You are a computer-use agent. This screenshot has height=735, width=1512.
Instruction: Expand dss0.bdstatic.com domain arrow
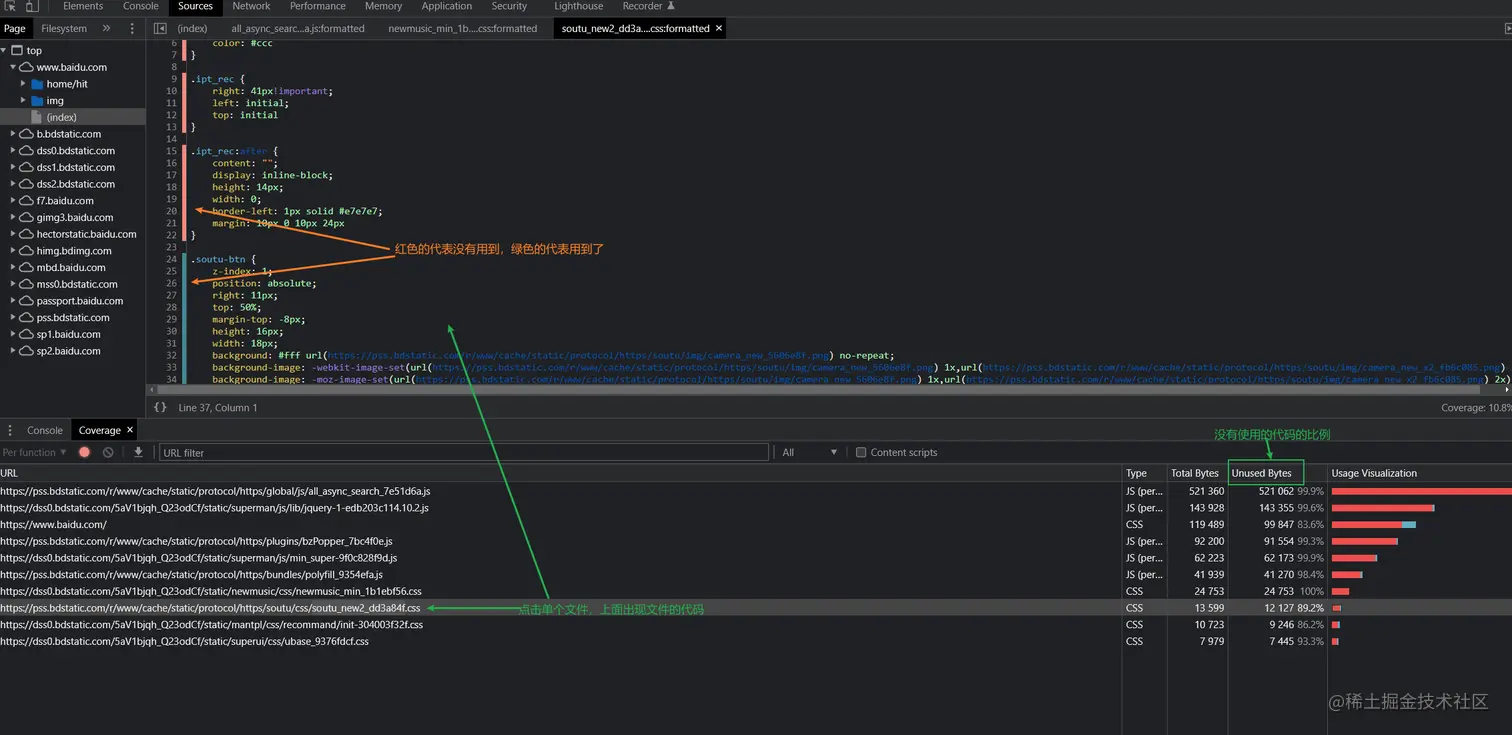coord(13,151)
